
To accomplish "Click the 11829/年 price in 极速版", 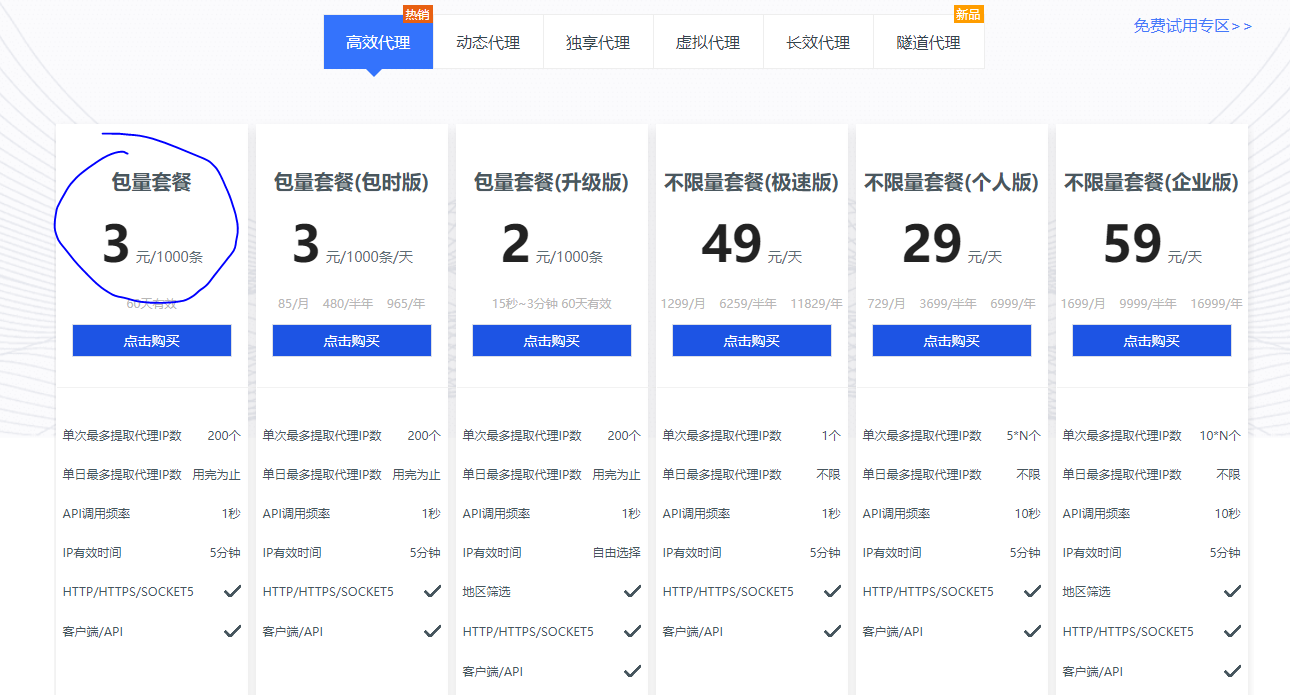I will (816, 303).
